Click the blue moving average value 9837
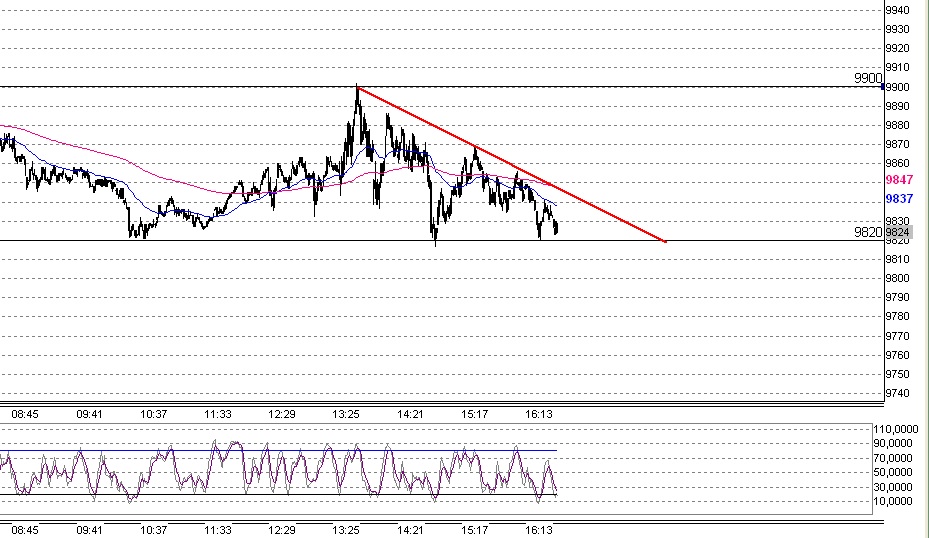The image size is (929, 538). (x=899, y=198)
